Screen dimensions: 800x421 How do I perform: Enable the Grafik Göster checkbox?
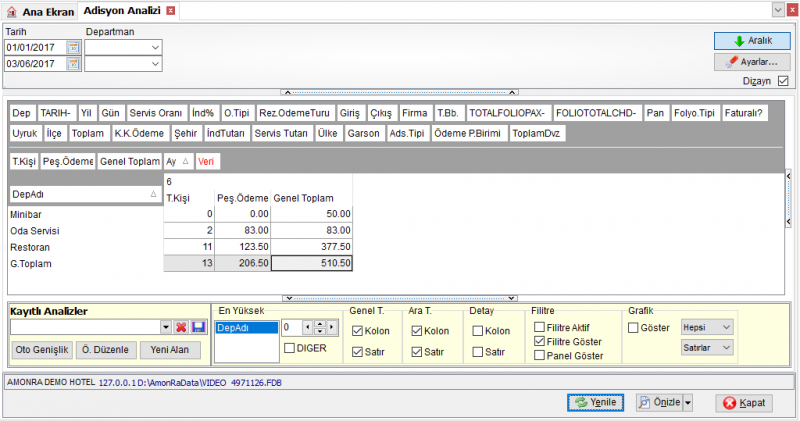click(x=633, y=328)
